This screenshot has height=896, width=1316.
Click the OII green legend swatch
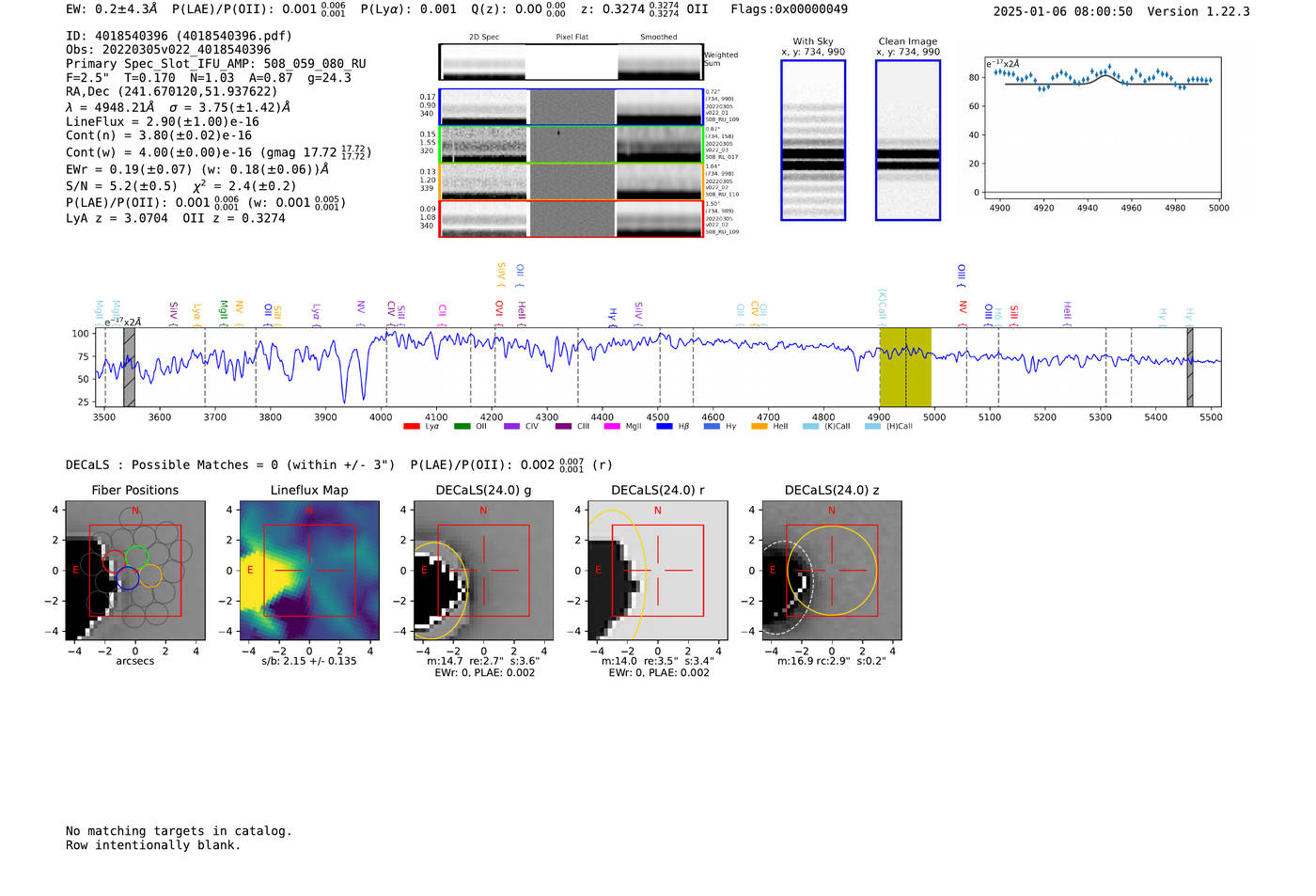tap(462, 426)
